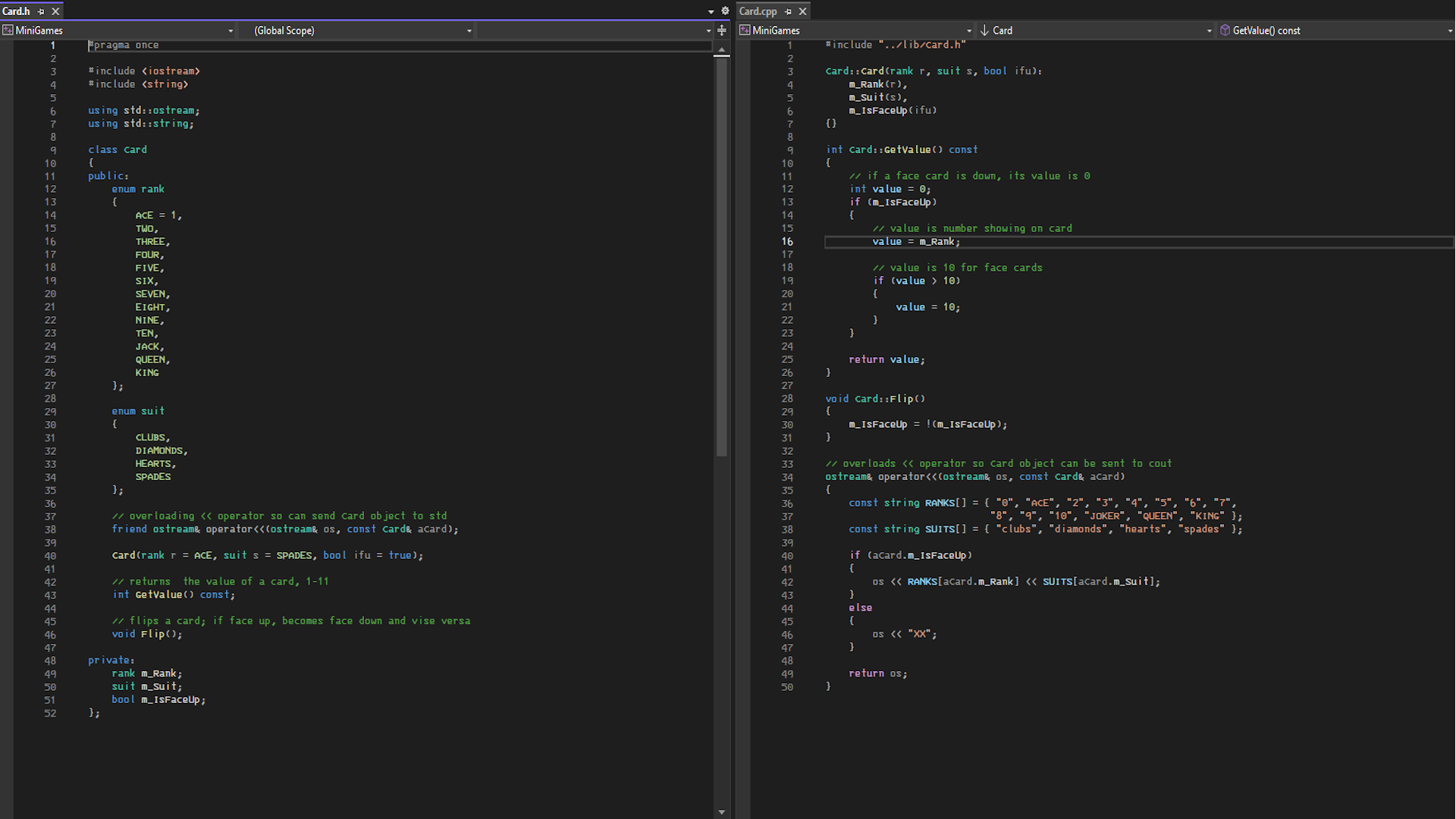
Task: Click the split editor icon in Card.h pane
Action: click(722, 30)
